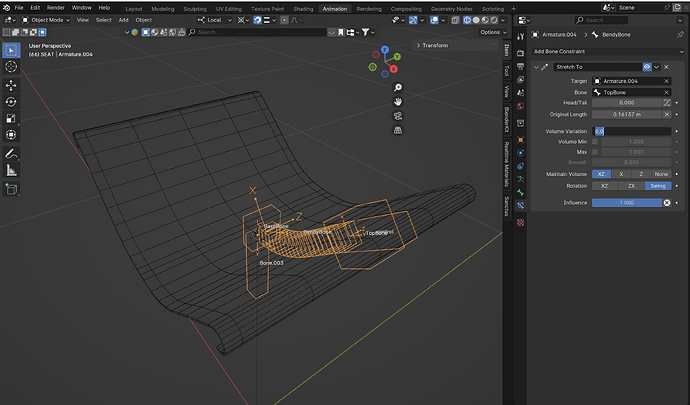Select the Annotate tool

(x=11, y=154)
